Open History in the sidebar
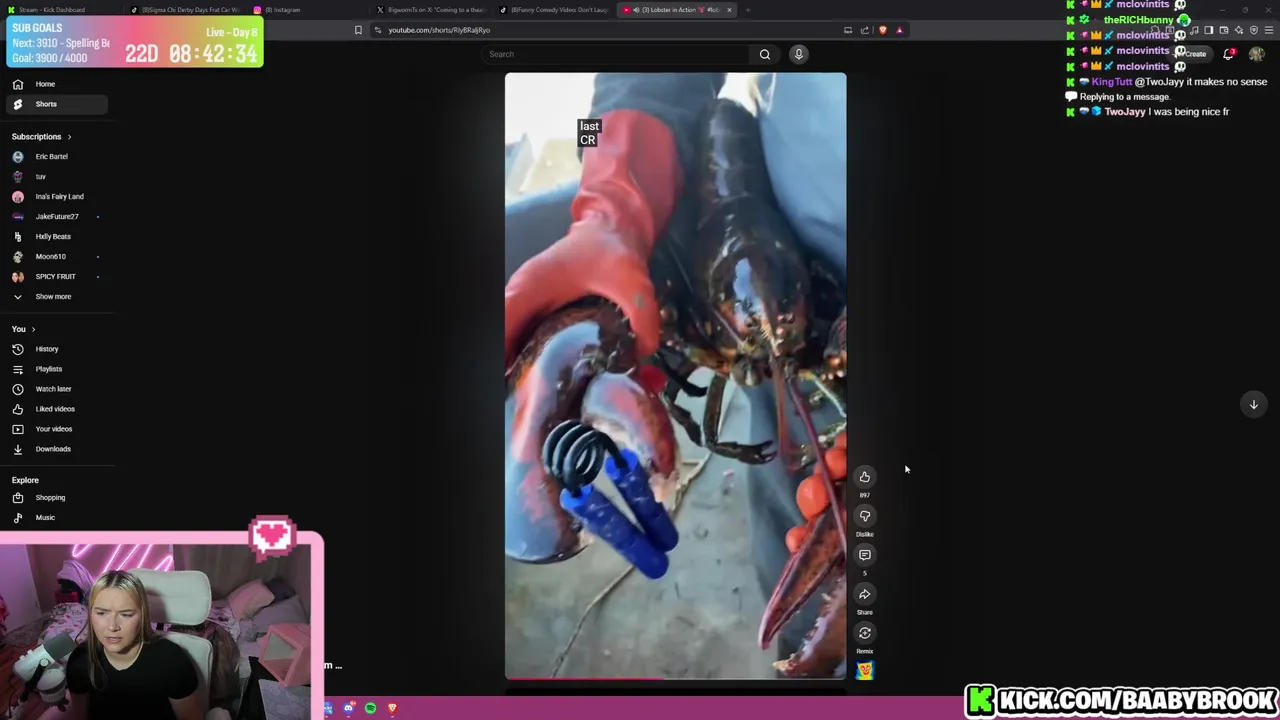 56,349
